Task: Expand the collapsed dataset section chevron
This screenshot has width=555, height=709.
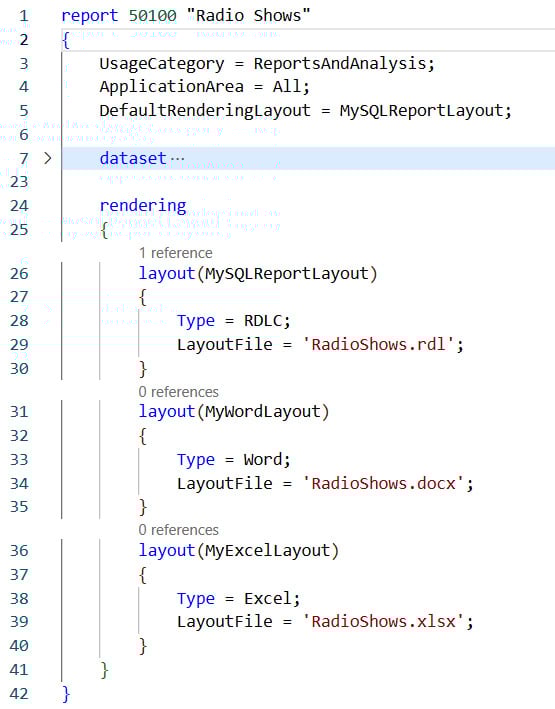Action: click(47, 158)
